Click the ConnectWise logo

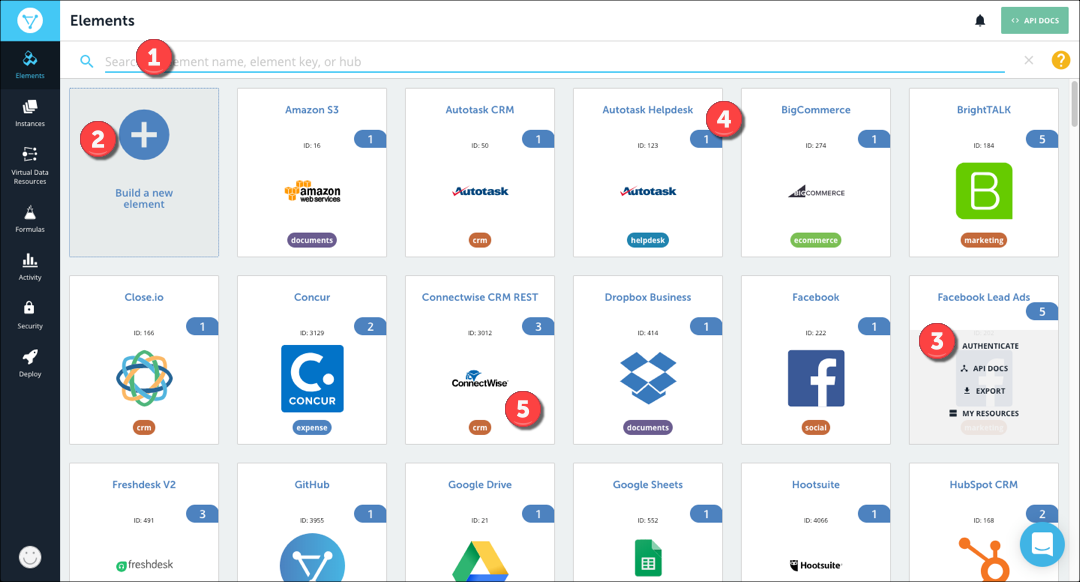pos(480,380)
